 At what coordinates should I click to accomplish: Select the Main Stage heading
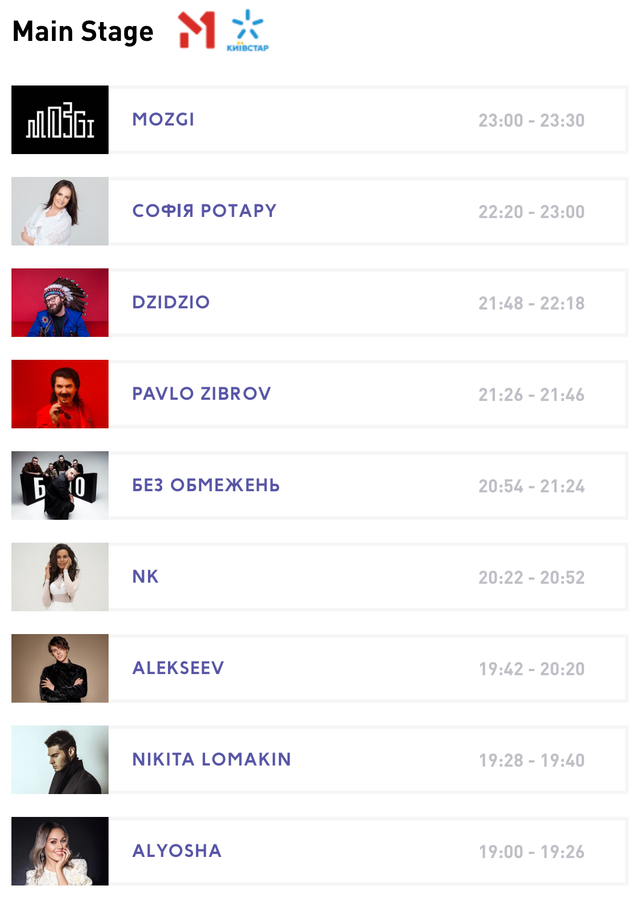[83, 32]
